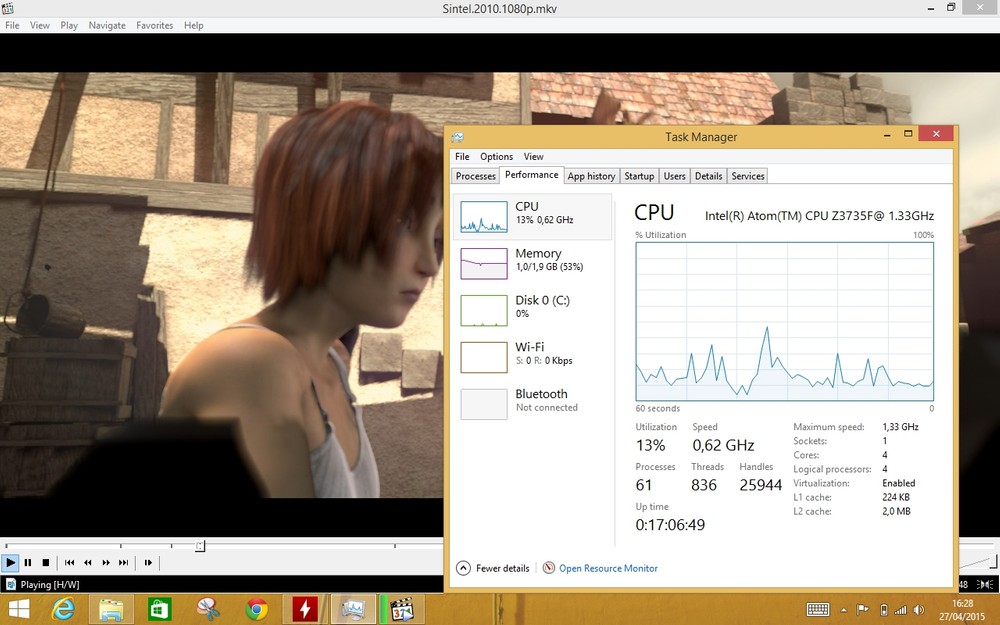This screenshot has width=1000, height=625.
Task: Switch to the App history tab
Action: point(591,176)
